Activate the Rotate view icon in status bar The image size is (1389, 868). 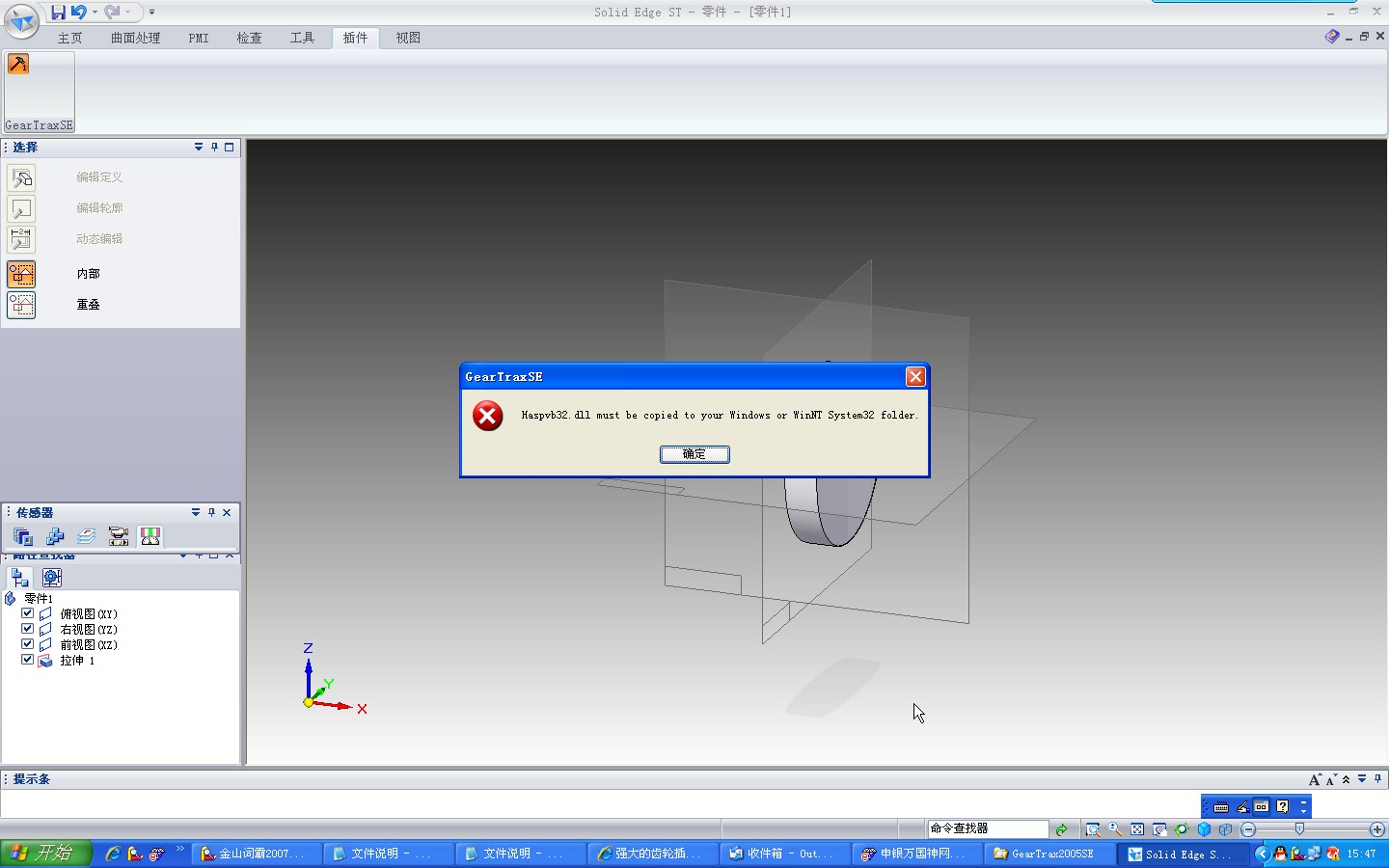[1182, 829]
